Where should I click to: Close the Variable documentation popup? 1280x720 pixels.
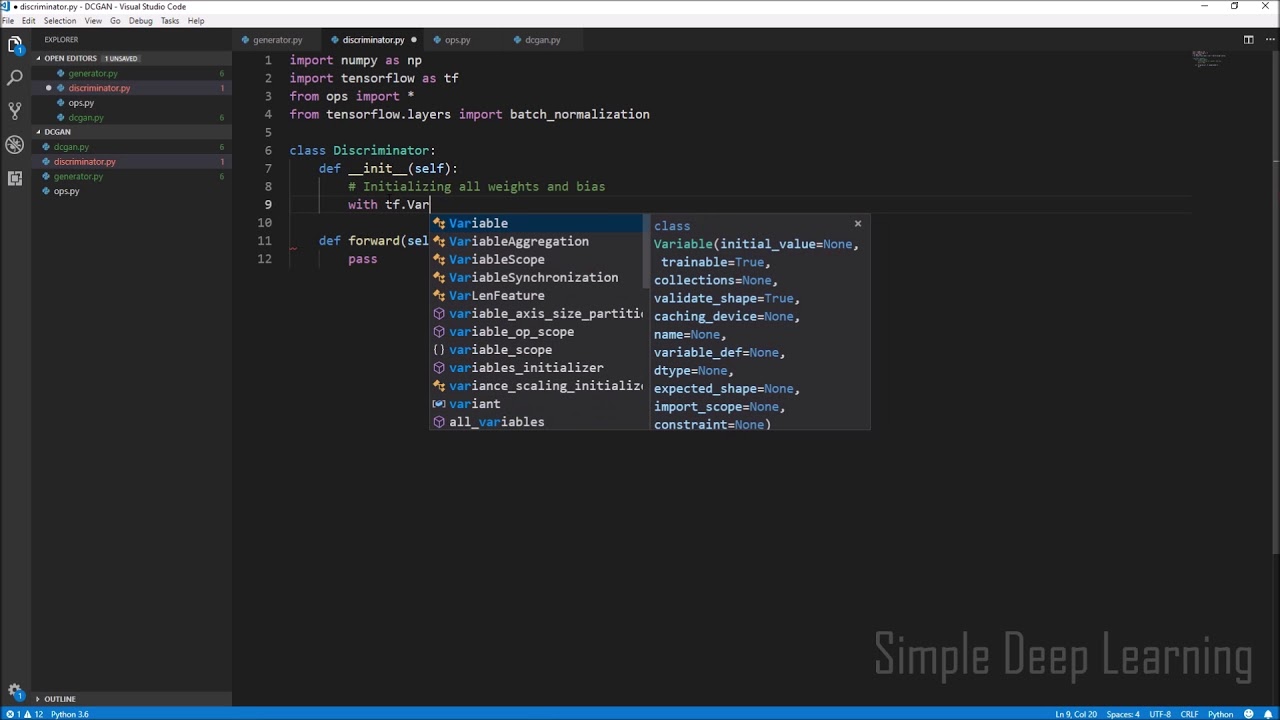[857, 224]
